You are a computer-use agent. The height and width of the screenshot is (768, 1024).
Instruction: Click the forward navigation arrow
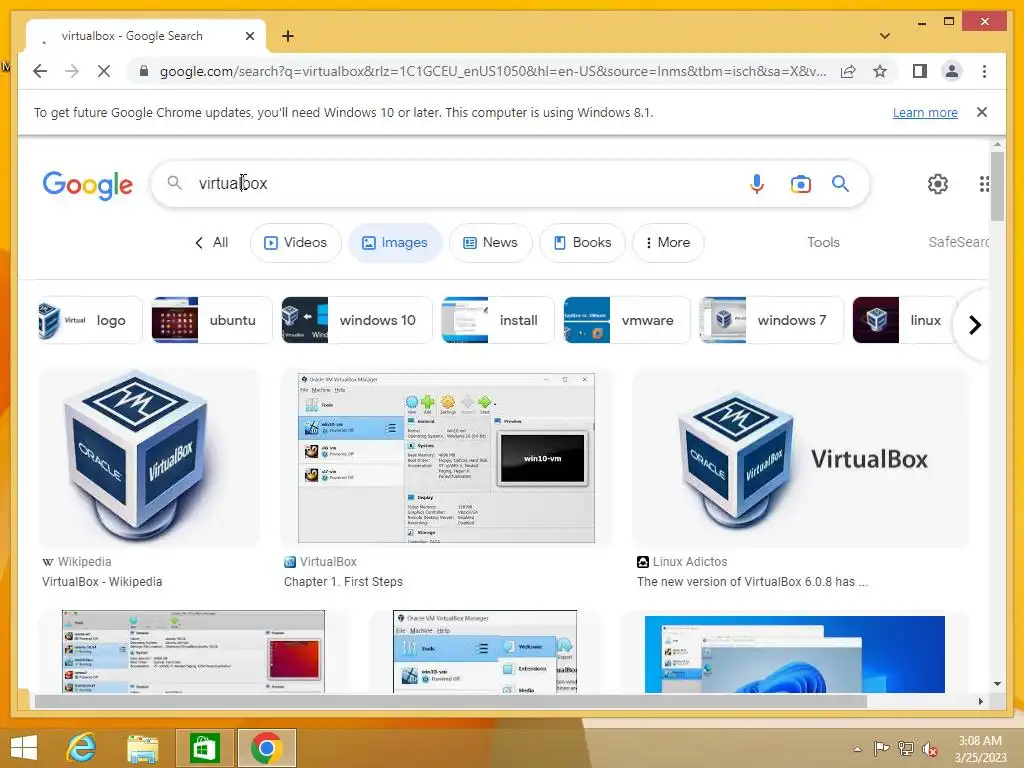[72, 71]
